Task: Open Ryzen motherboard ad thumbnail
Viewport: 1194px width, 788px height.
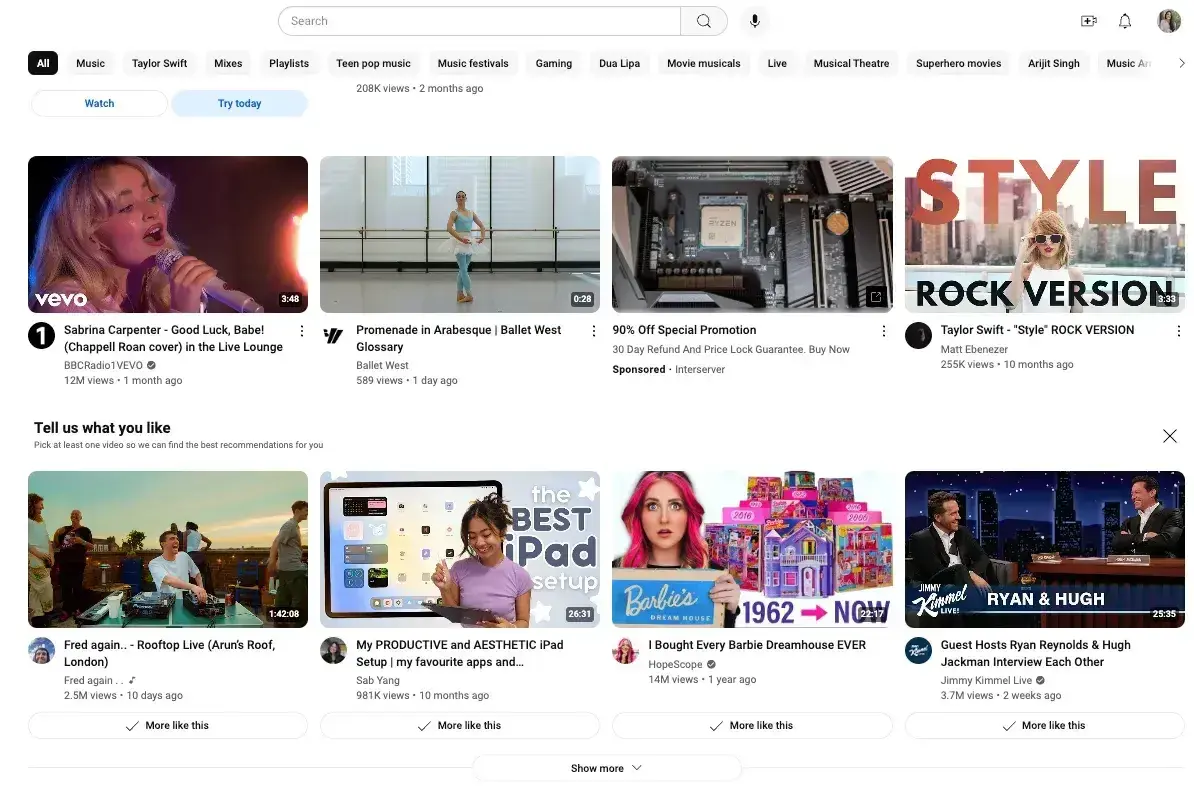Action: point(752,234)
